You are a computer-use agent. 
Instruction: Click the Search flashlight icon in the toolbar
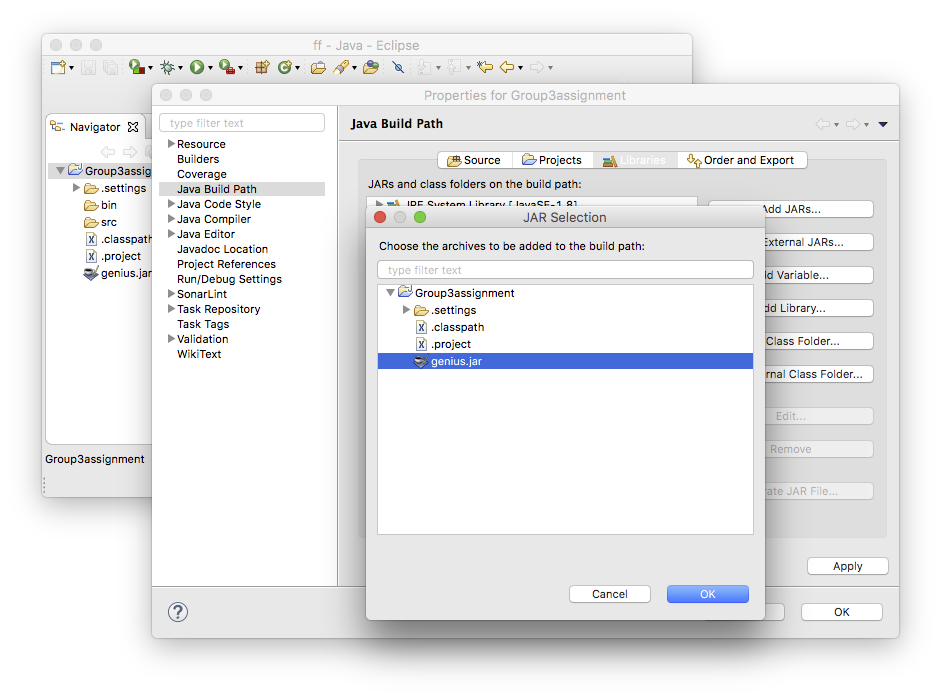[x=341, y=67]
